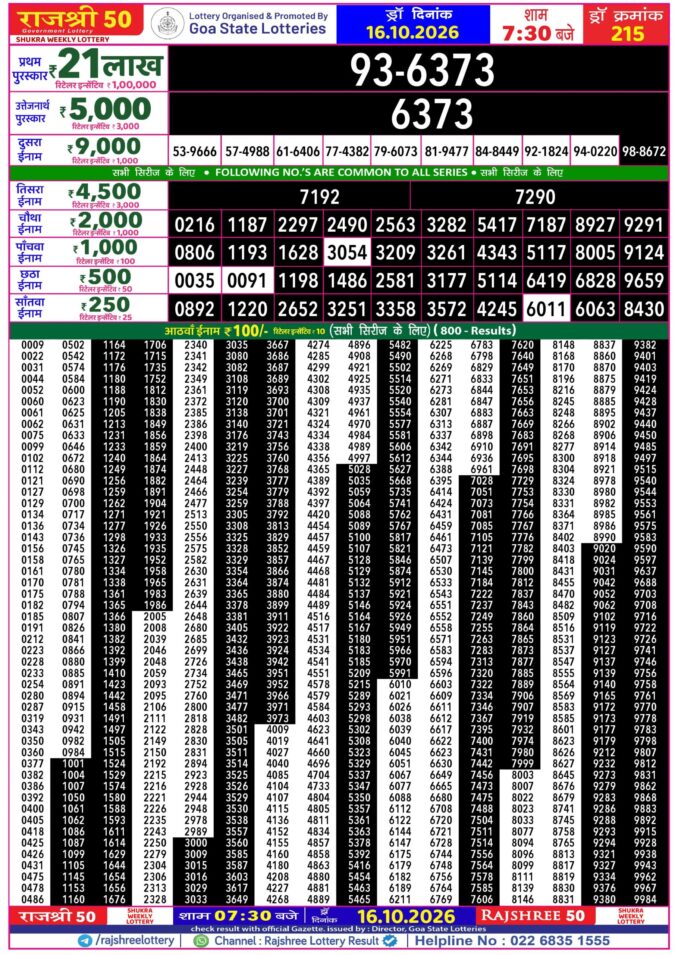Select fourth prize number 0216
Screen dimensions: 675x955
[x=194, y=225]
